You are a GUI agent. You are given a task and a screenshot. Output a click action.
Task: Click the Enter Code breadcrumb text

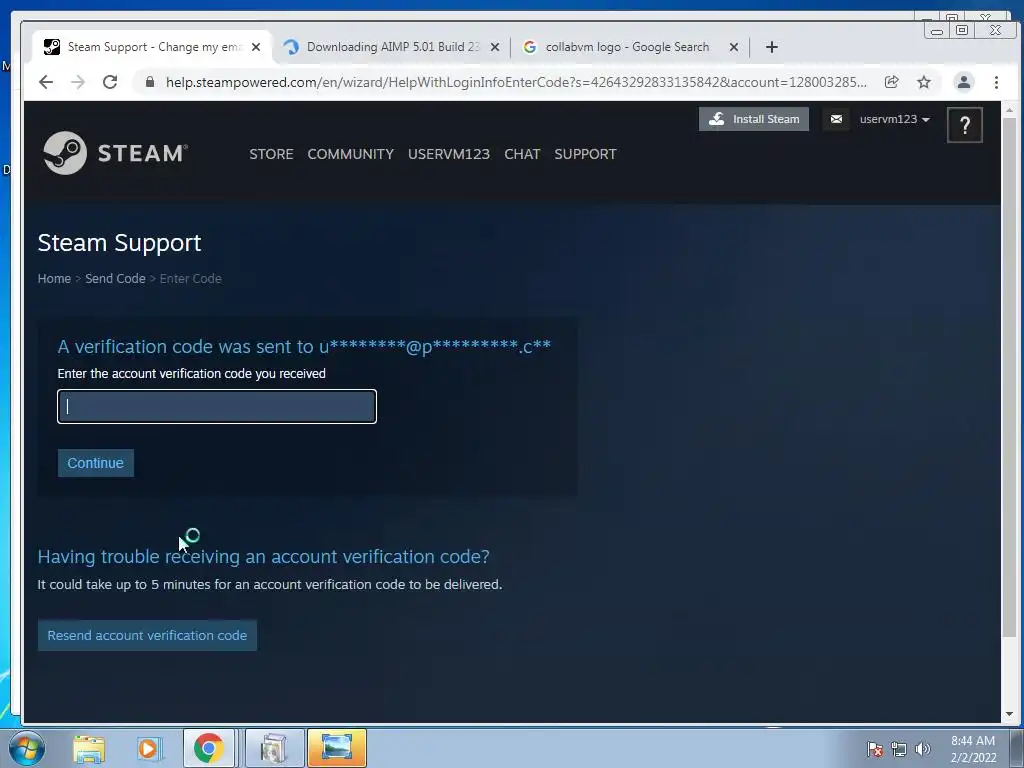click(x=191, y=278)
